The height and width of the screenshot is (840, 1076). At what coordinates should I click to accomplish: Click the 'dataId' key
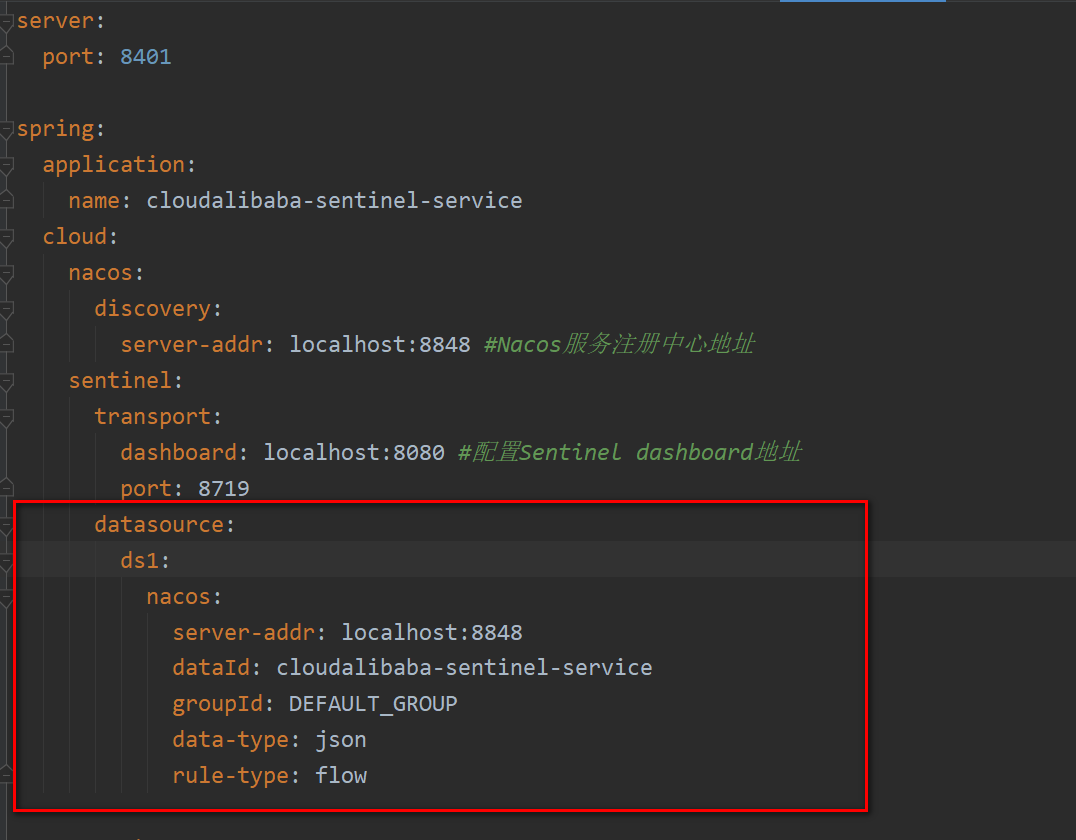tap(211, 668)
